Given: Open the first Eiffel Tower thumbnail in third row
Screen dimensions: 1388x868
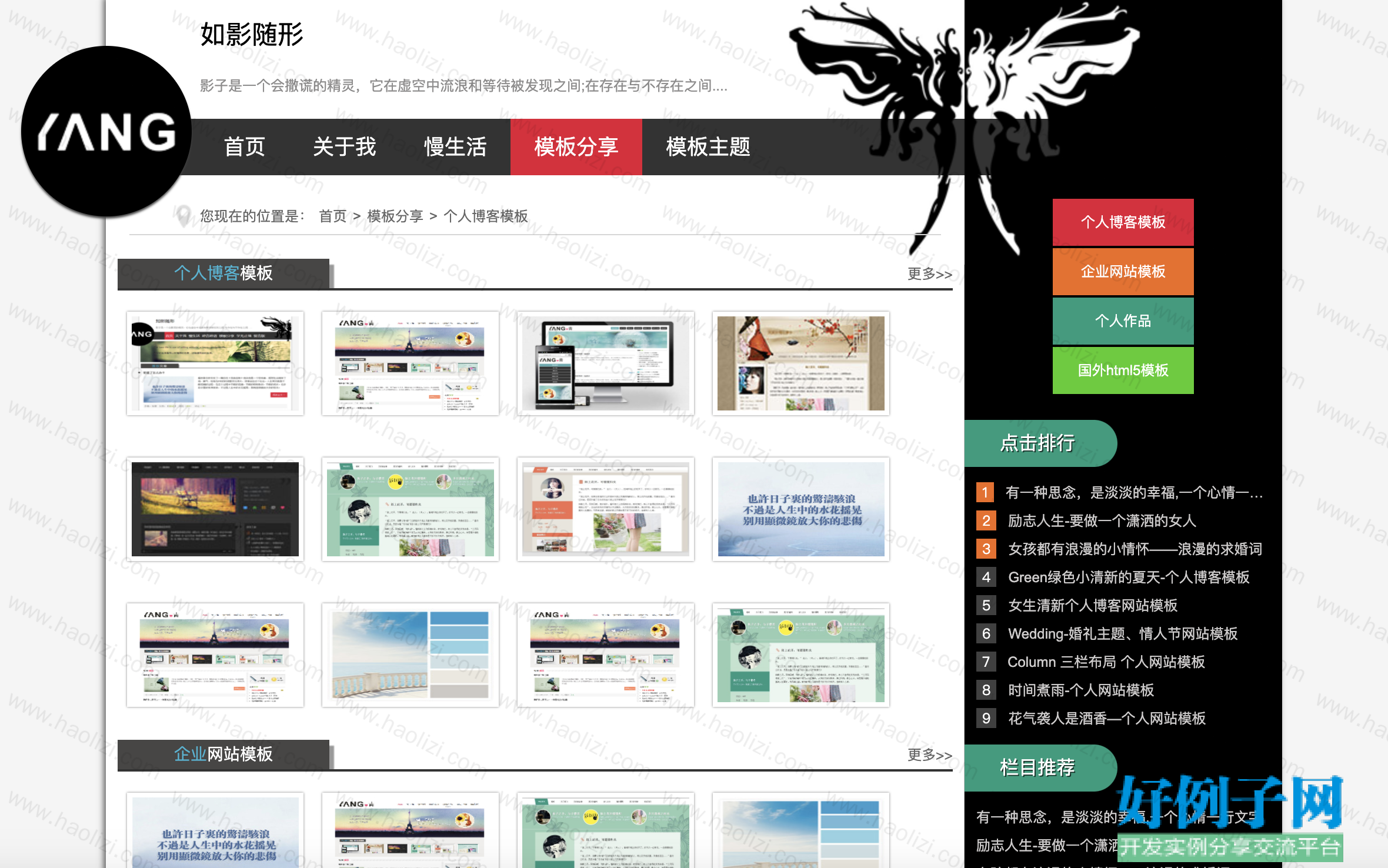Looking at the screenshot, I should (x=215, y=655).
